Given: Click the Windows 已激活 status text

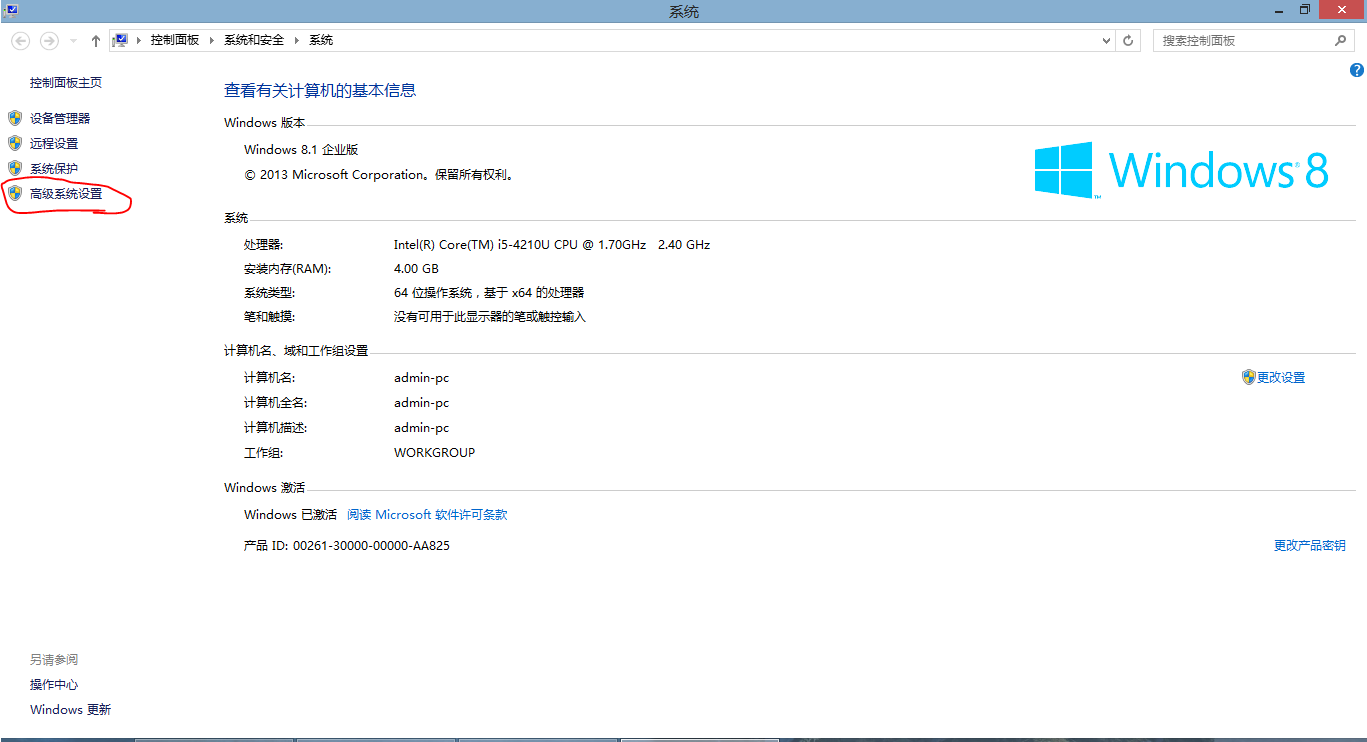Looking at the screenshot, I should click(x=290, y=515).
